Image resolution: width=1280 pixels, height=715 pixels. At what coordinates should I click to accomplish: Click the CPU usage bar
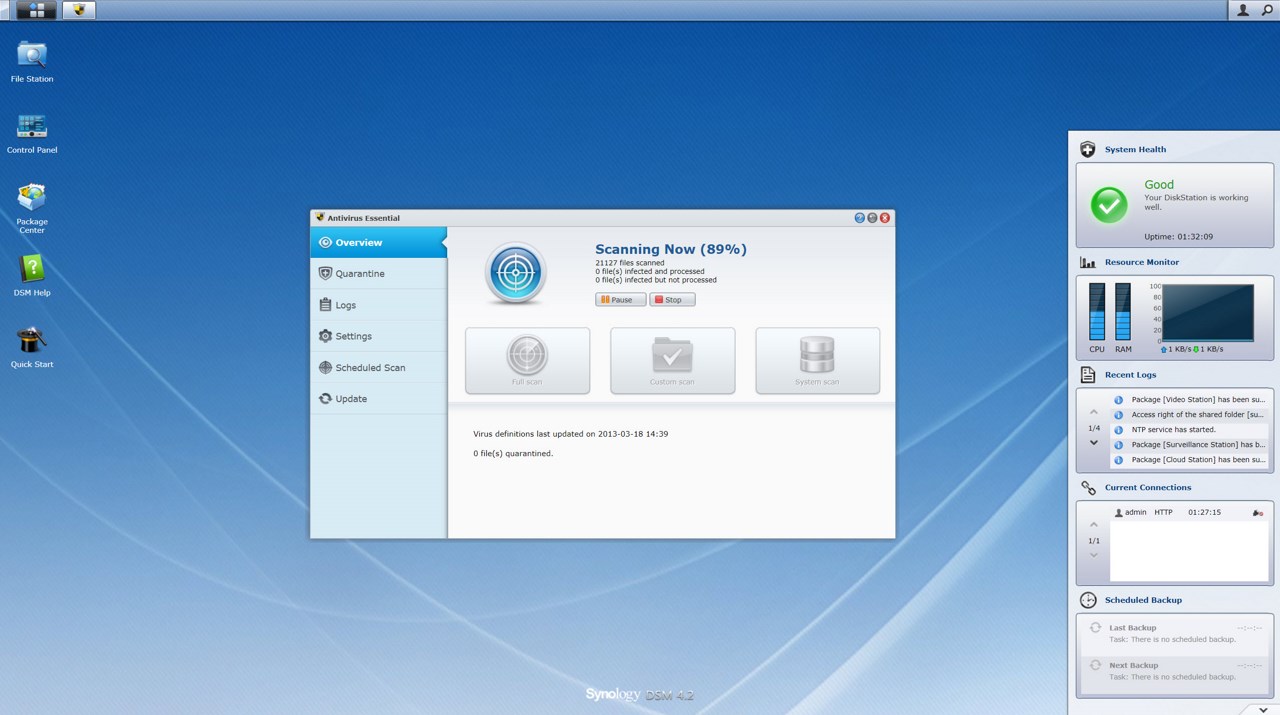pos(1097,312)
